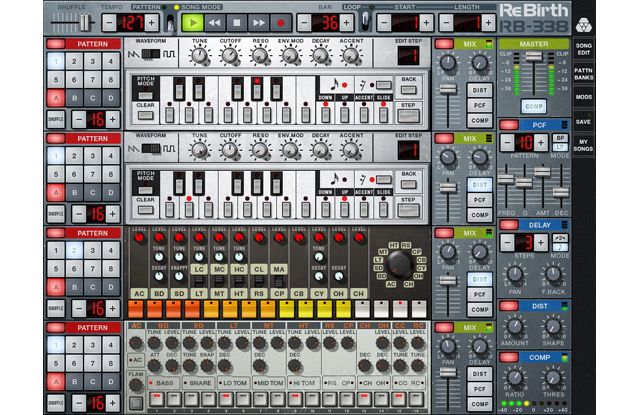Toggle the first synth's red Pattern enable button
This screenshot has width=640, height=415.
[56, 44]
